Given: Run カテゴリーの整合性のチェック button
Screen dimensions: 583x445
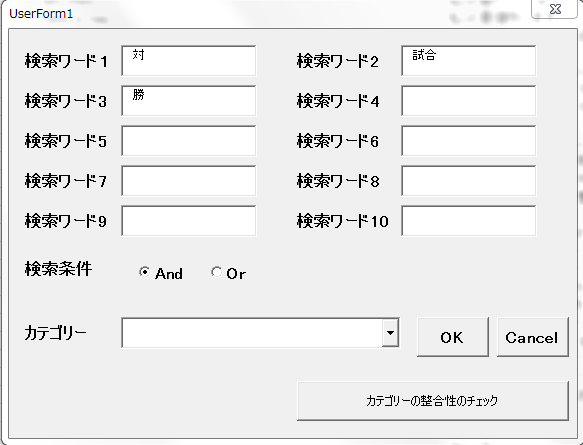Looking at the screenshot, I should [433, 401].
